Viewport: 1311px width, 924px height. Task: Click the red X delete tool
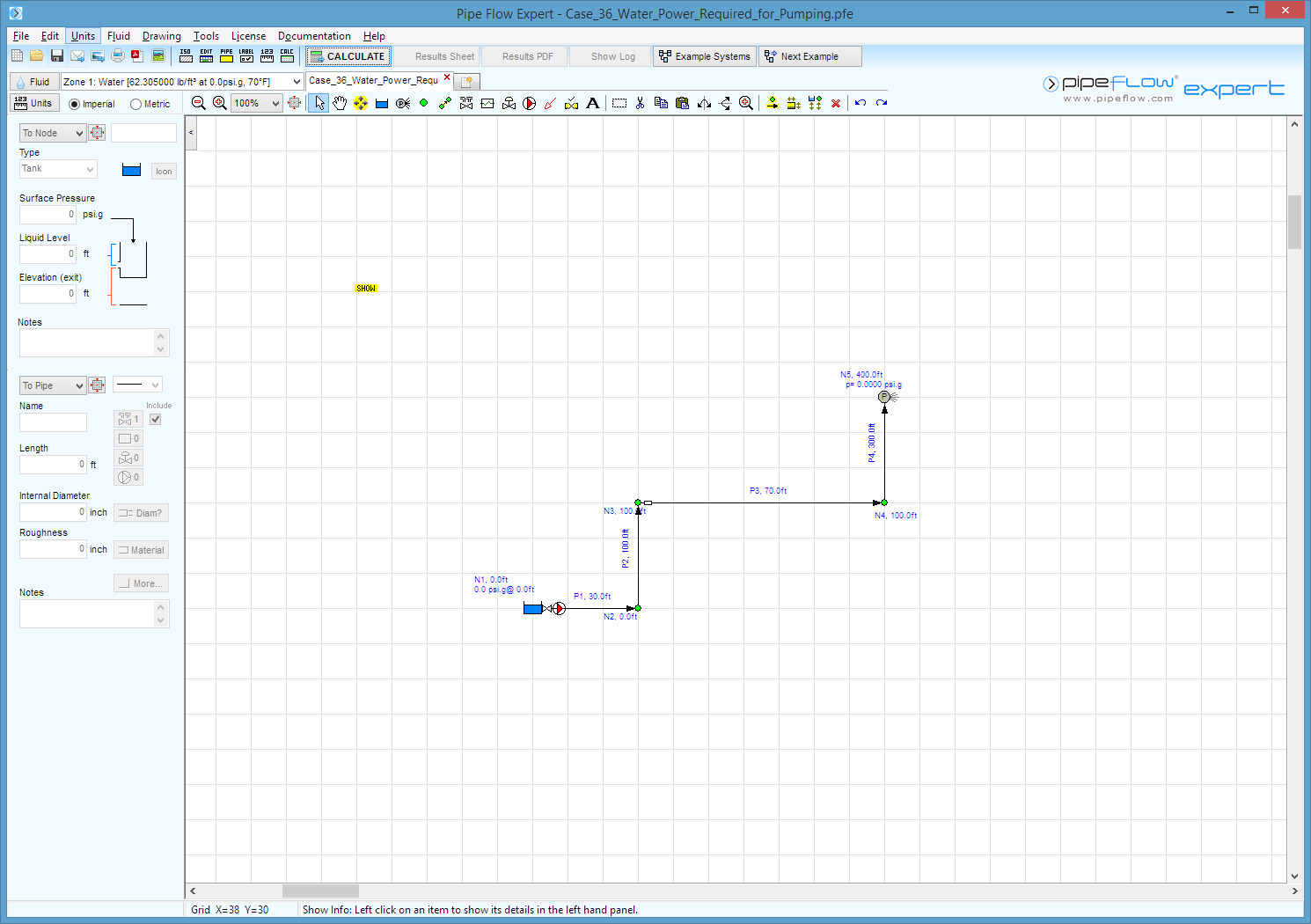(836, 103)
